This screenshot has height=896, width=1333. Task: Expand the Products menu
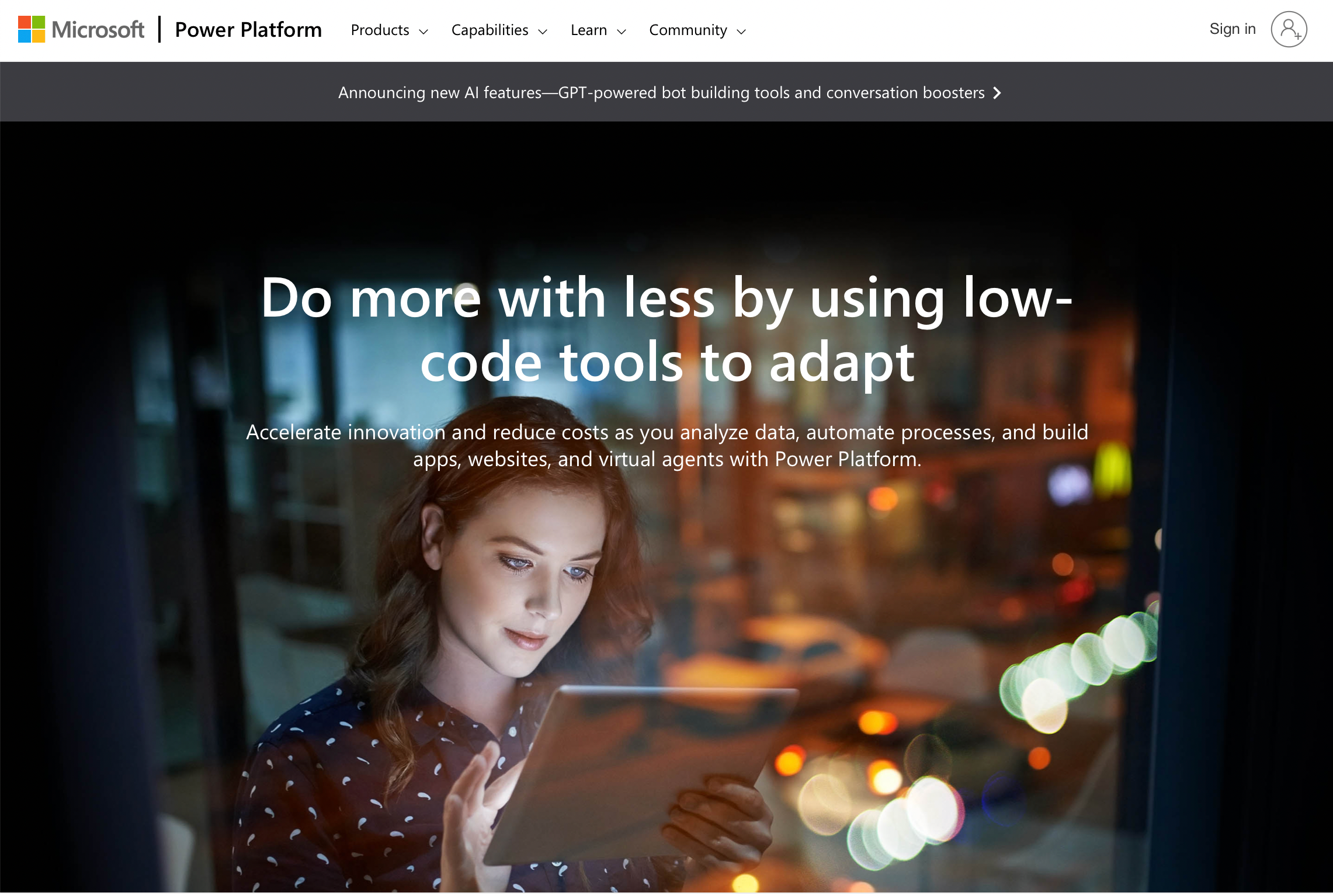(389, 30)
